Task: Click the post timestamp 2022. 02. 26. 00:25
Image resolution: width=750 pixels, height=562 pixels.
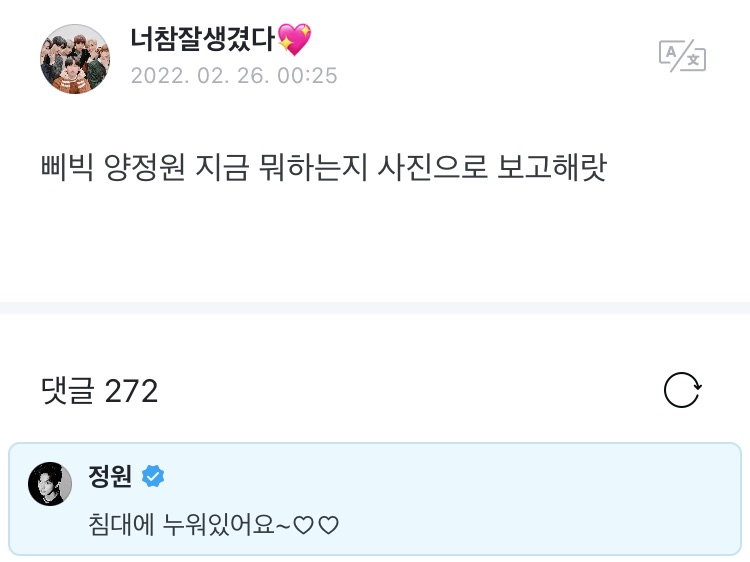Action: click(x=234, y=76)
